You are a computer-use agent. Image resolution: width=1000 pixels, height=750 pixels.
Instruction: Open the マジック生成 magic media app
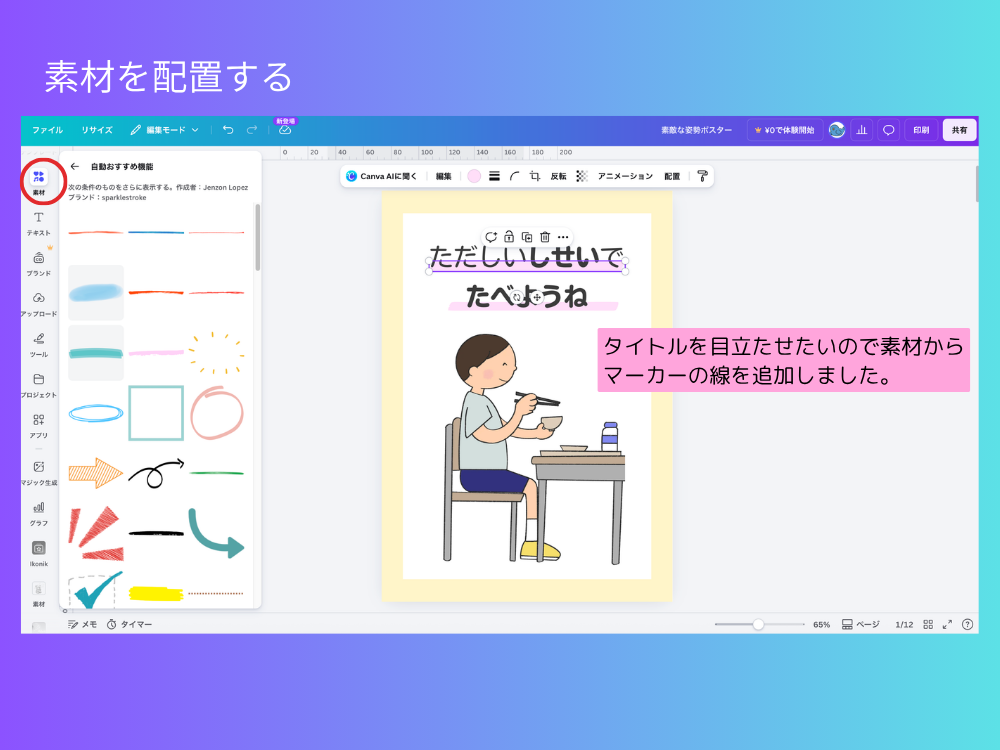[x=39, y=473]
